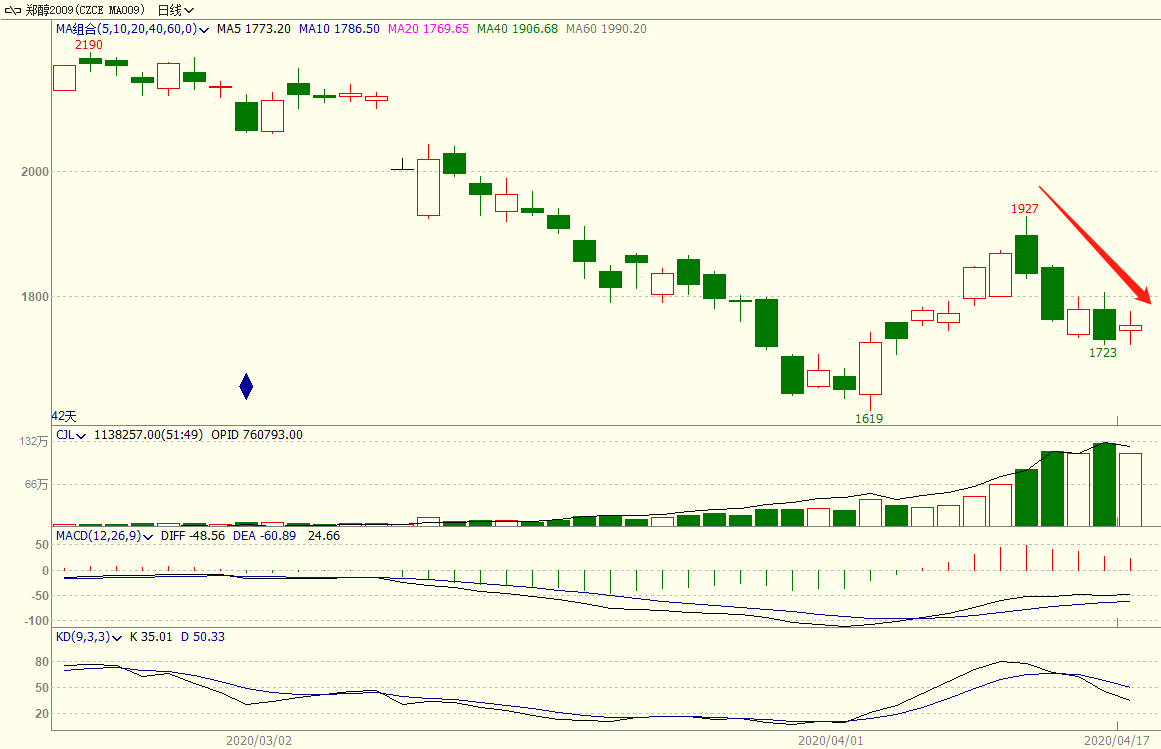Click the MA5 1773.20 legend label
The height and width of the screenshot is (749, 1161).
pyautogui.click(x=254, y=29)
